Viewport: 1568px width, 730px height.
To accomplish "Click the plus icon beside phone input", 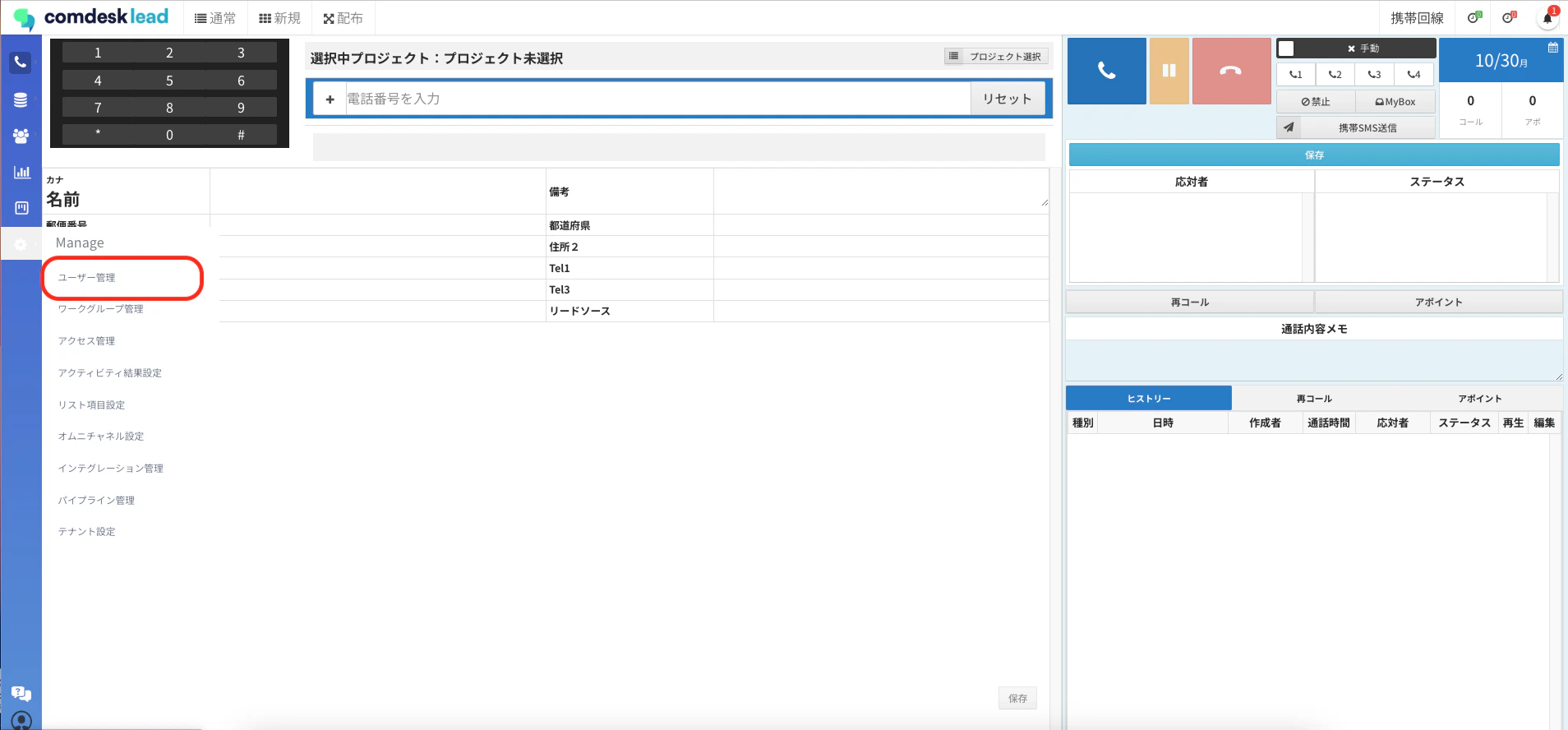I will [x=330, y=99].
